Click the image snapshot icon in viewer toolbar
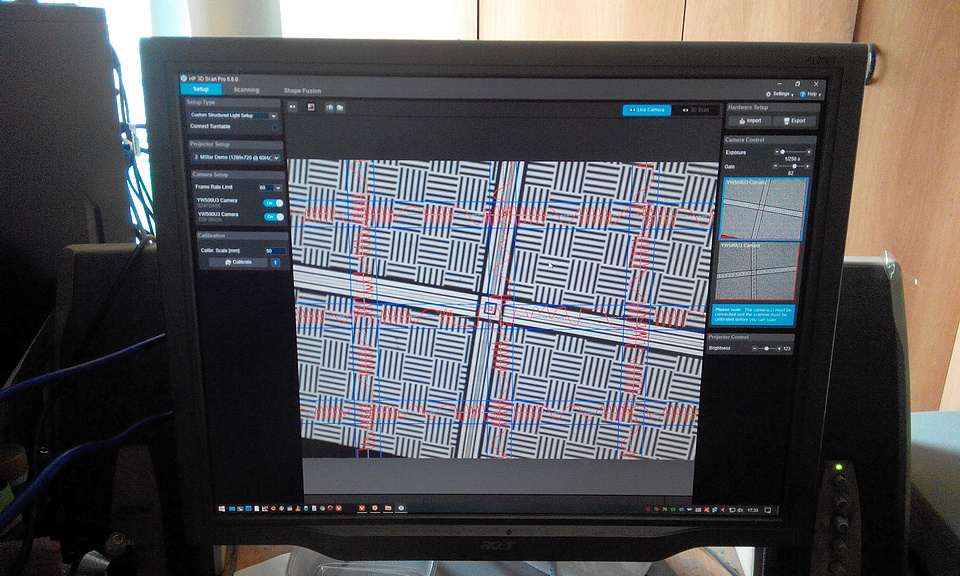This screenshot has width=960, height=576. (x=311, y=106)
